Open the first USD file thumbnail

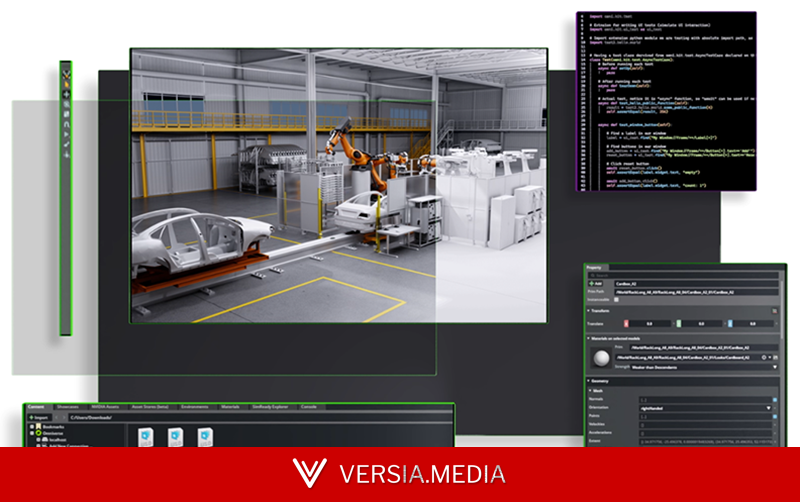click(145, 437)
